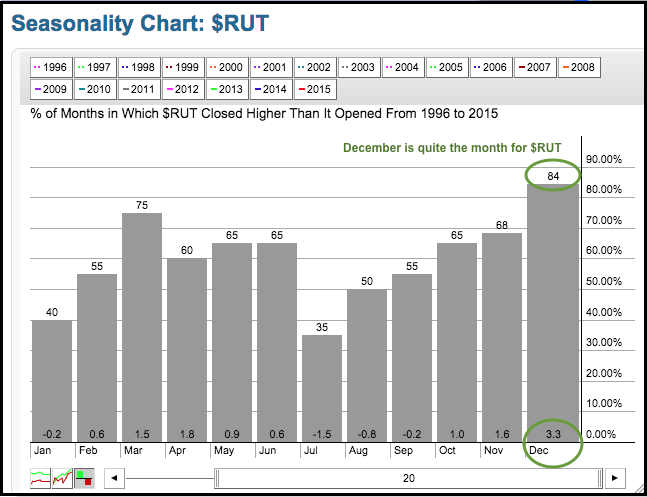
Task: Click the July bar showing 35
Action: point(323,390)
